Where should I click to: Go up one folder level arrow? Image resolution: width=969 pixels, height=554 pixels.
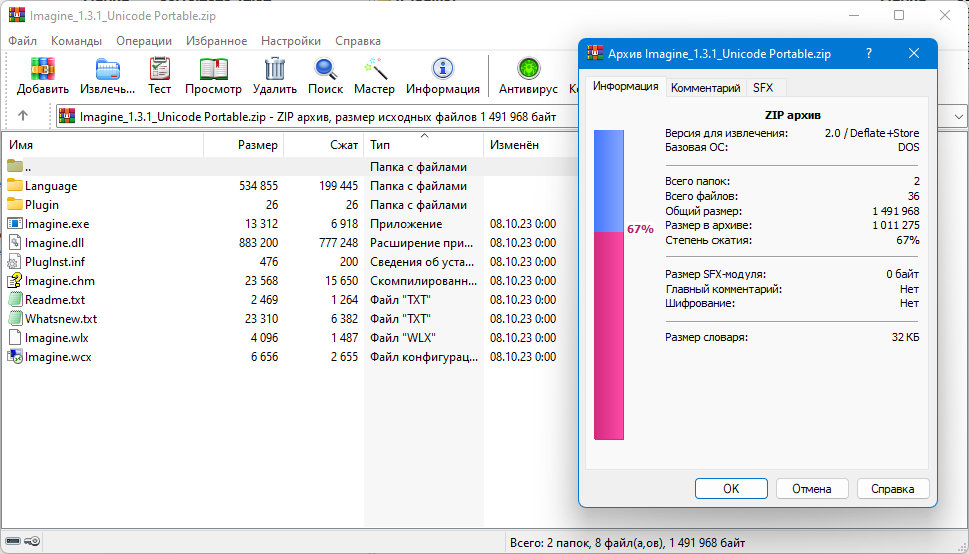23,116
